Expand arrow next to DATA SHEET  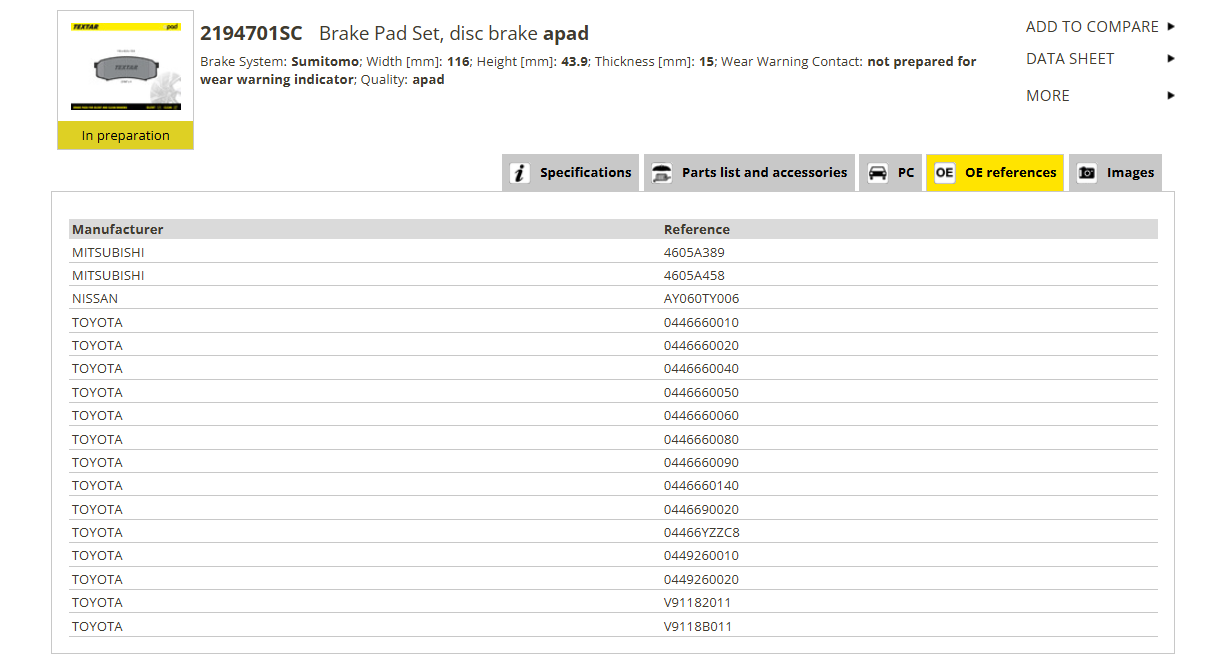pos(1171,59)
